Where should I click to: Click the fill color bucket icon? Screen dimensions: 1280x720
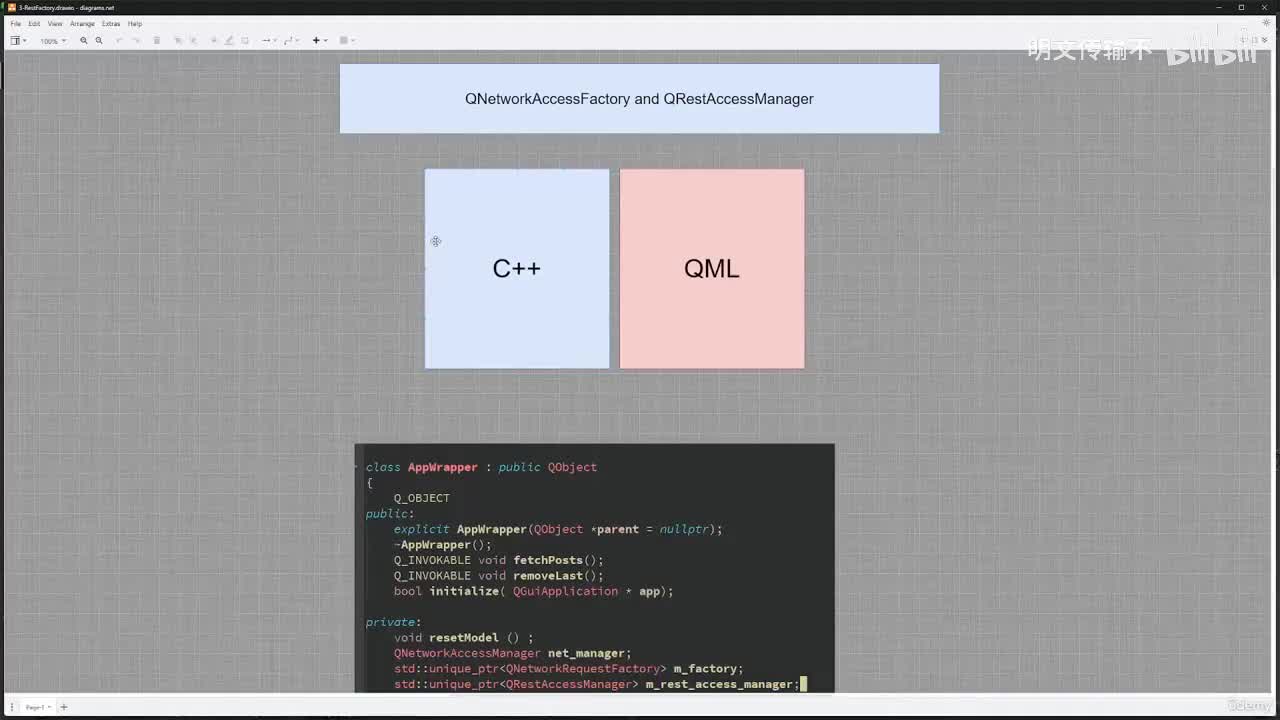pyautogui.click(x=214, y=41)
